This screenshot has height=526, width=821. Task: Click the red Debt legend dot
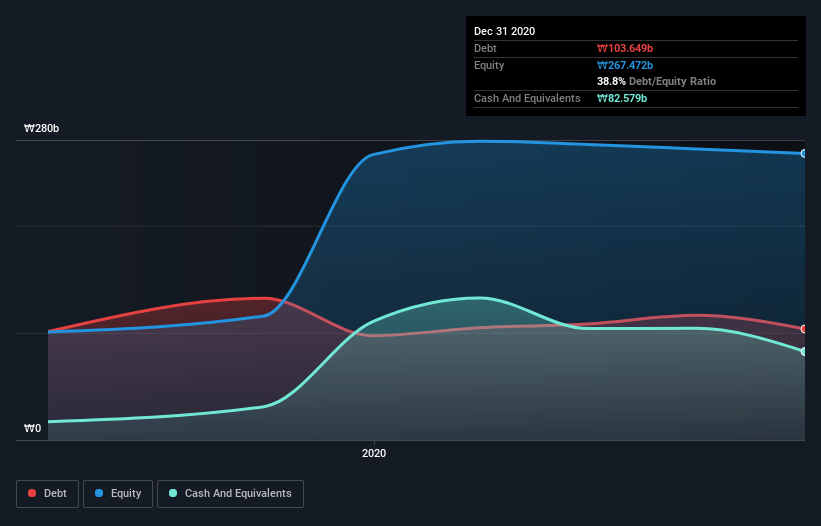[x=32, y=493]
